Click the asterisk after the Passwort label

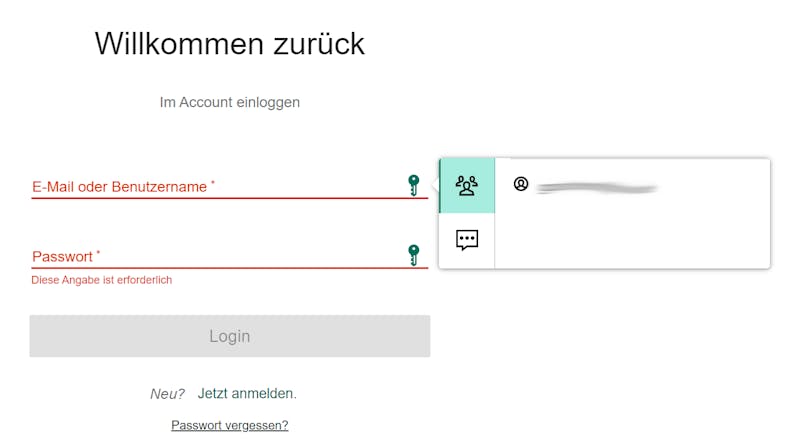click(98, 252)
